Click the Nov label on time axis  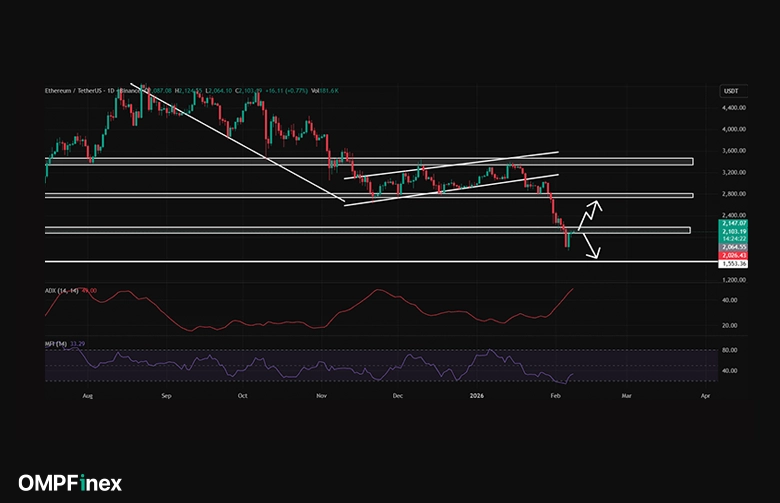[322, 395]
